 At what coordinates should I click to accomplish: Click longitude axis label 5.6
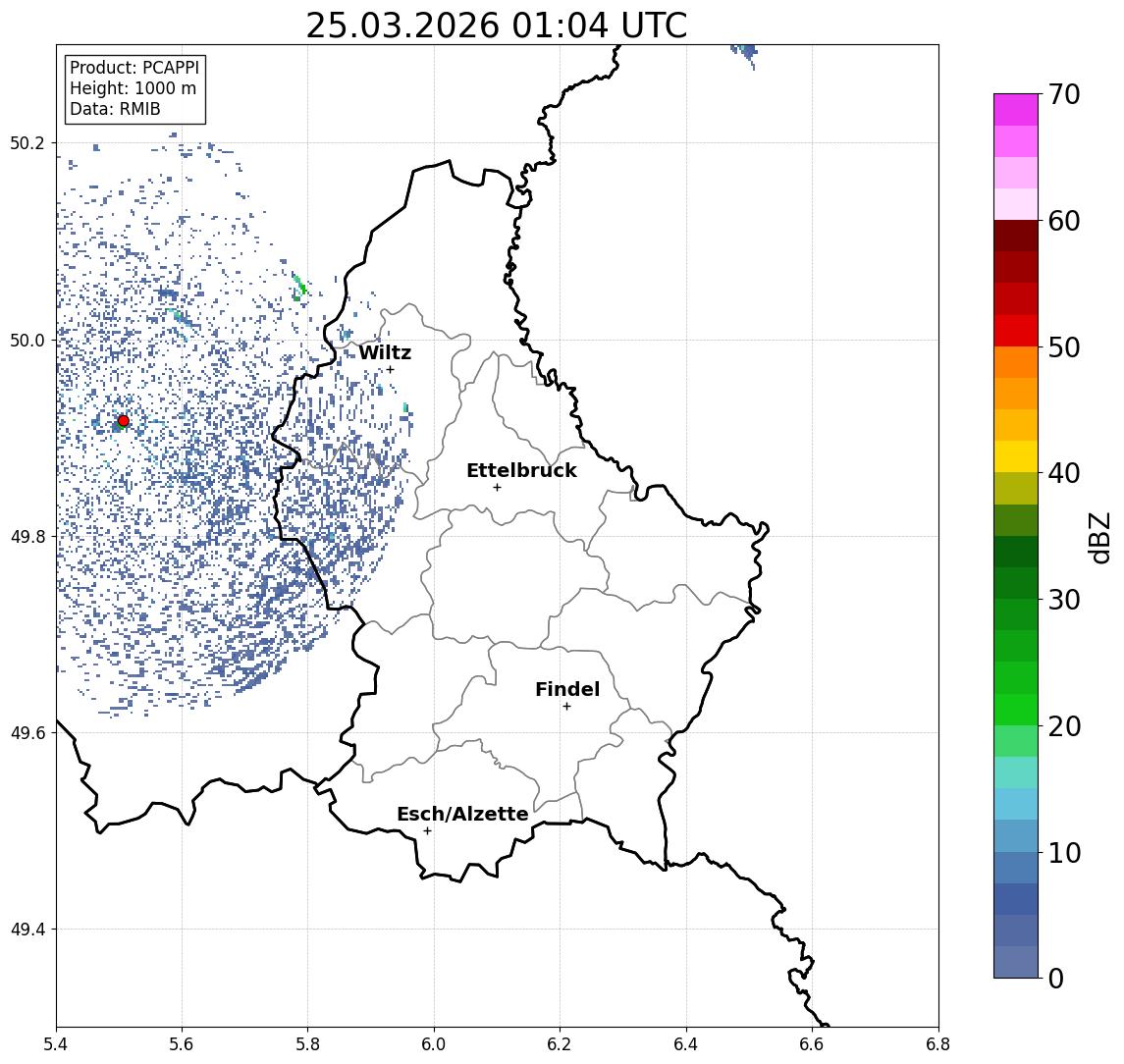(182, 1044)
